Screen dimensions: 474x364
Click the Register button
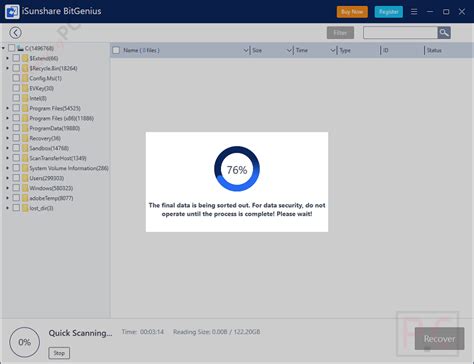[389, 12]
